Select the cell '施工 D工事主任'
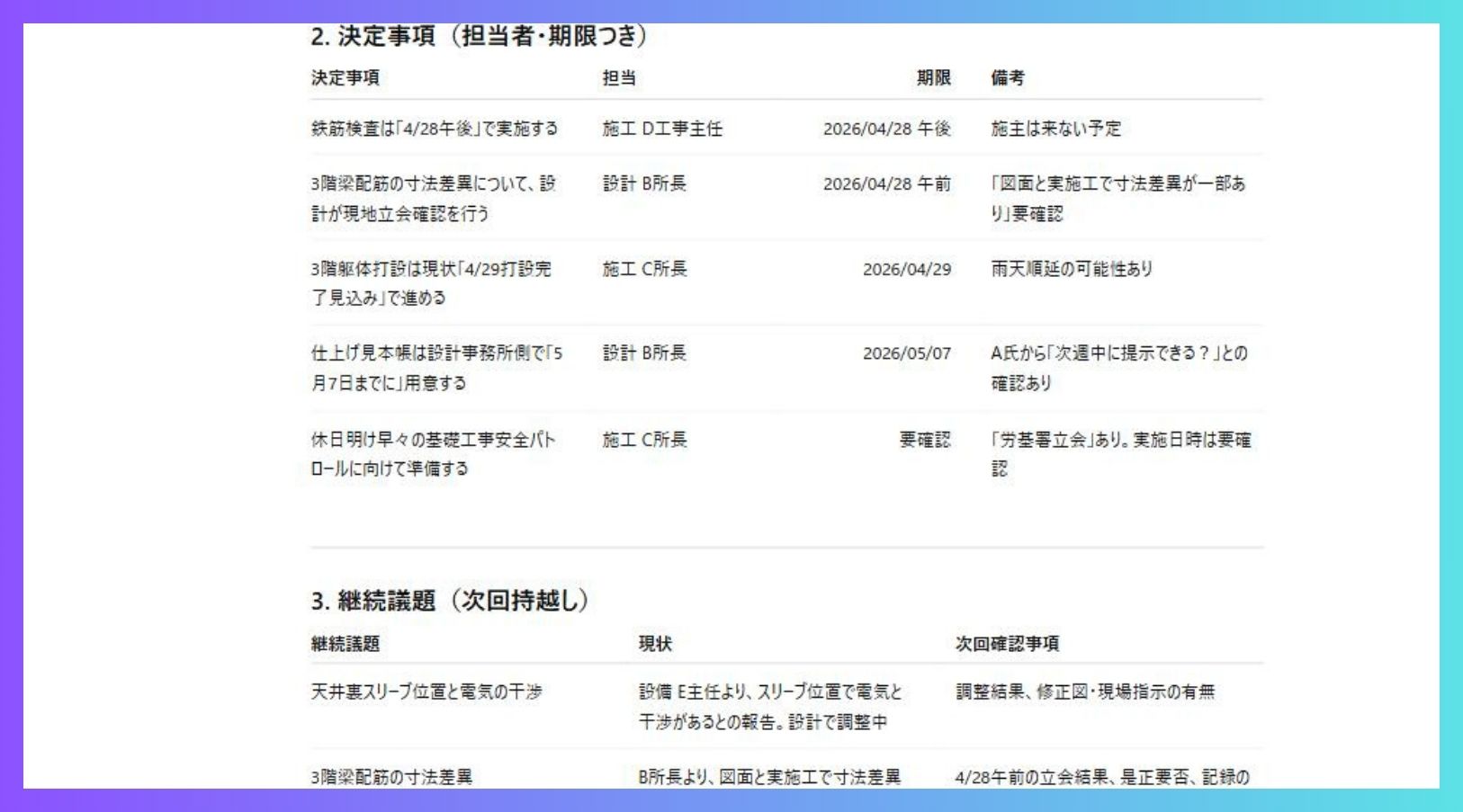 point(662,129)
